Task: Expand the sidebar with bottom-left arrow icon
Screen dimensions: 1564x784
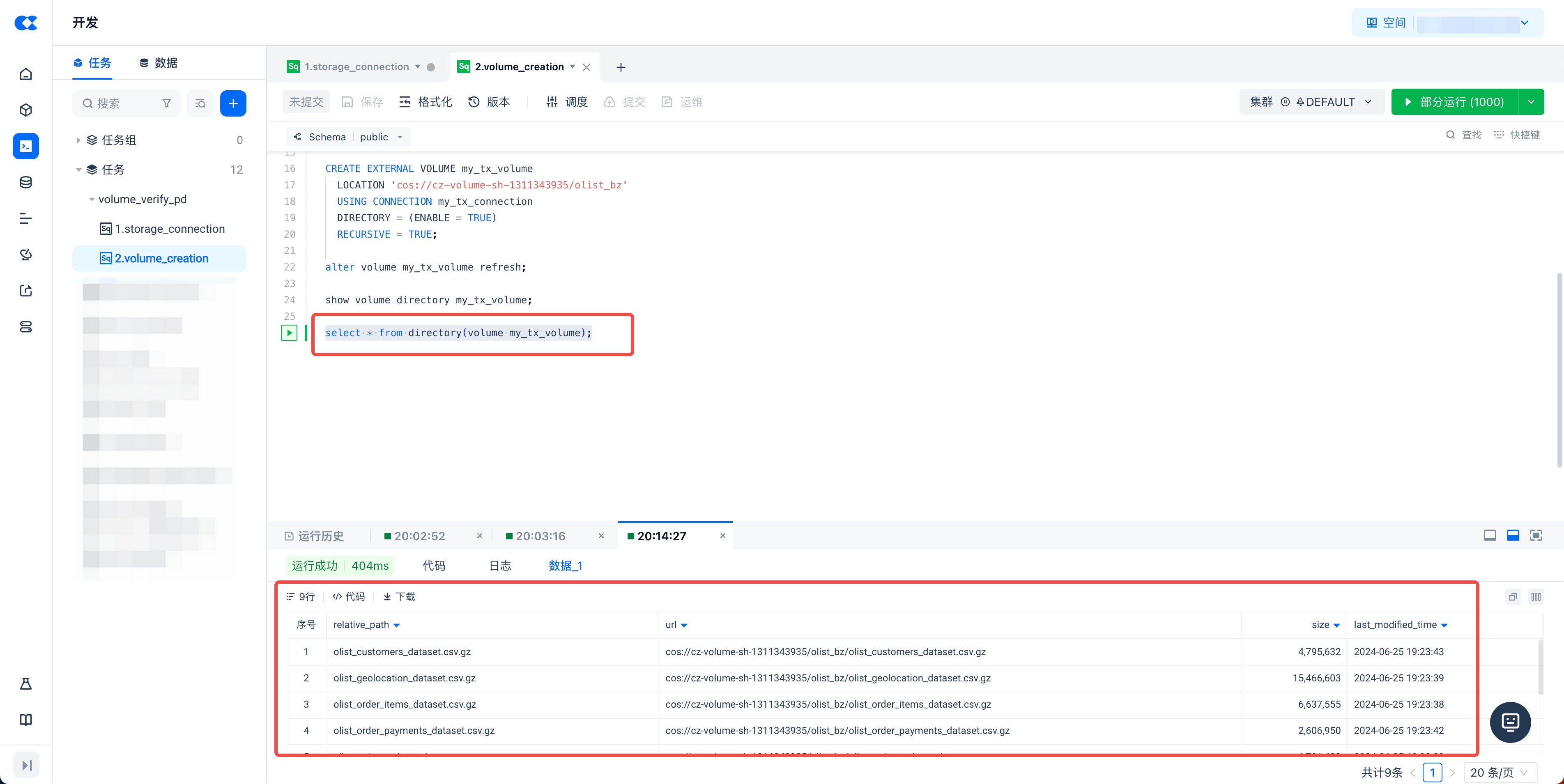Action: click(x=26, y=765)
